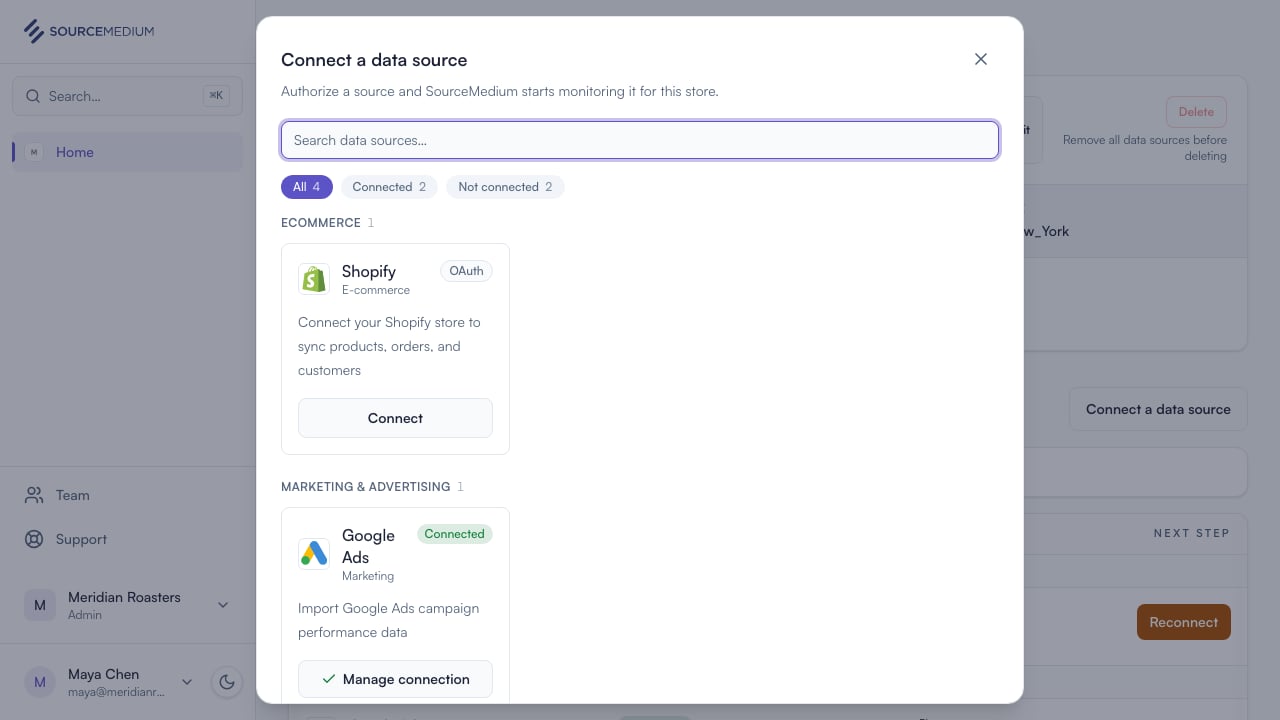Open Home in the sidebar
This screenshot has height=720, width=1280.
click(127, 152)
